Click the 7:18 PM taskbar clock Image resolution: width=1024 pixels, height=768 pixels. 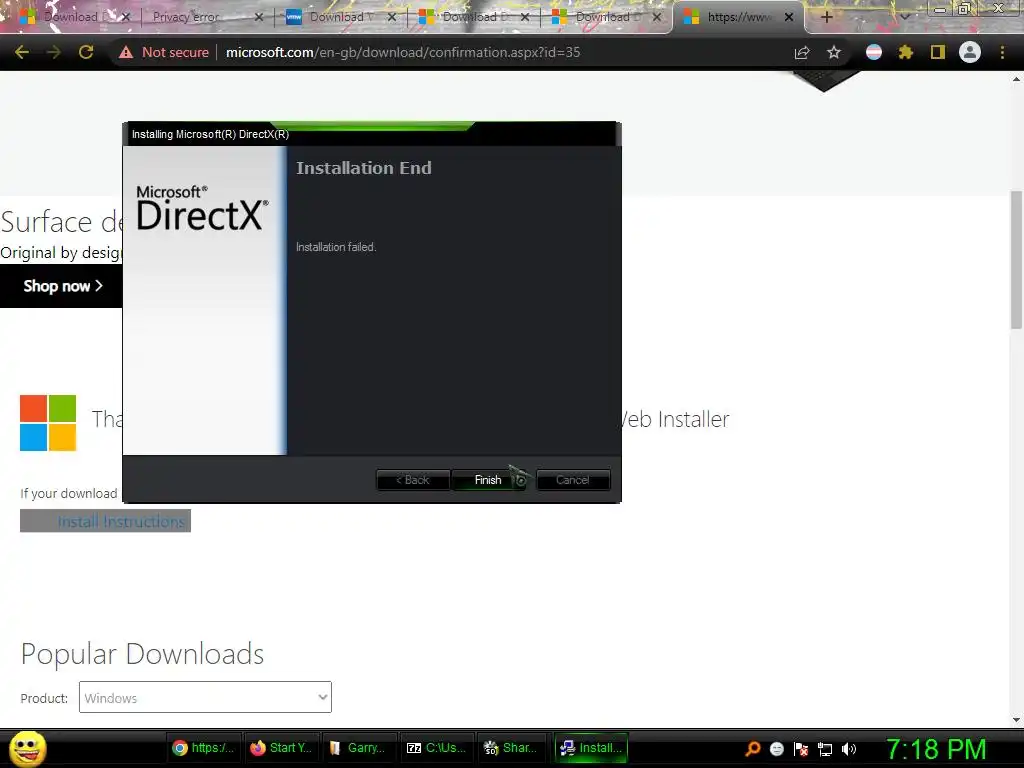pyautogui.click(x=935, y=749)
